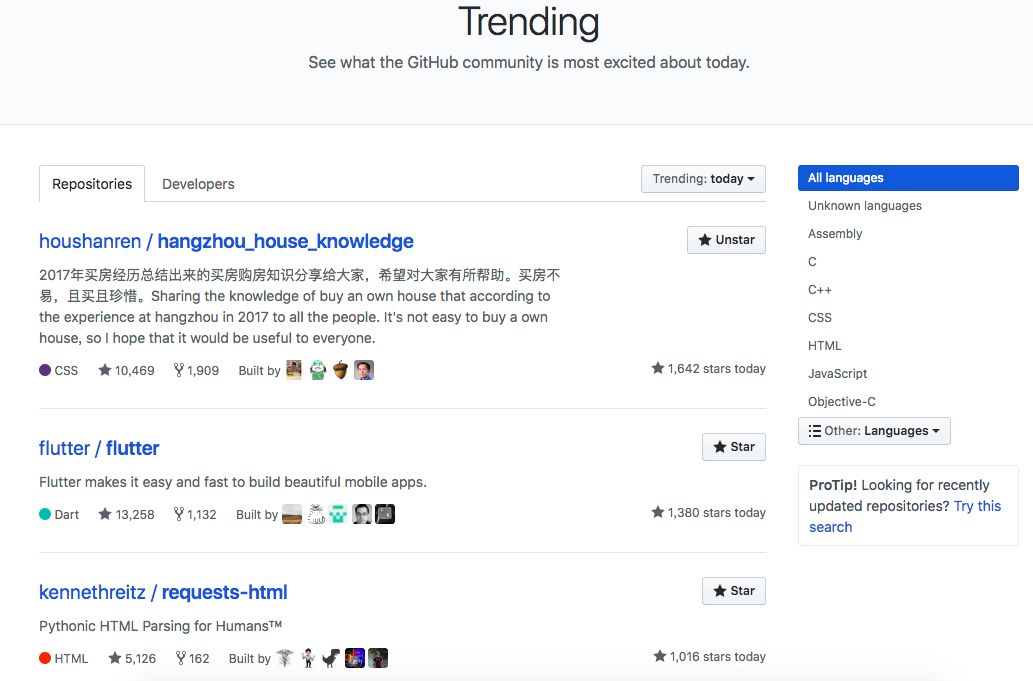Click the Flutter mobile apps description text
The height and width of the screenshot is (681, 1033).
tap(233, 482)
